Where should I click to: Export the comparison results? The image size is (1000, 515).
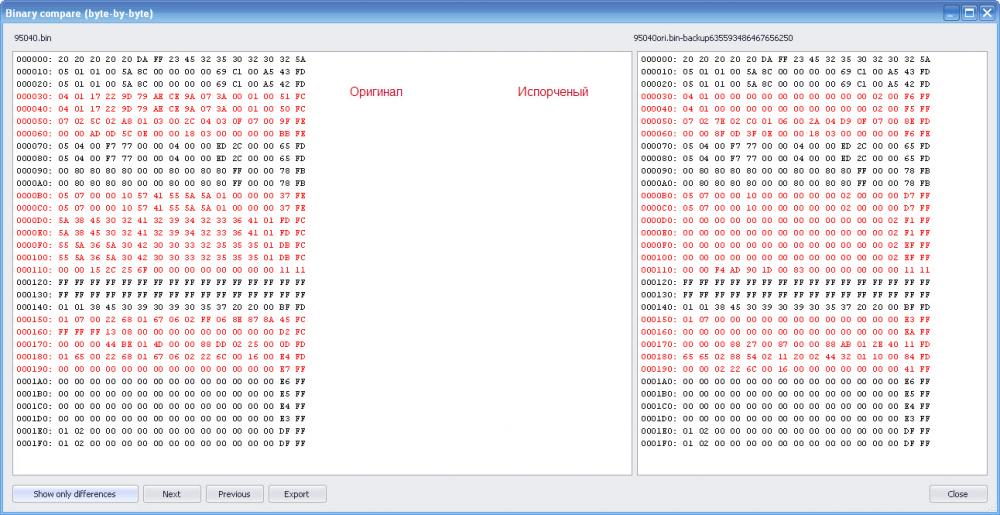pyautogui.click(x=296, y=494)
